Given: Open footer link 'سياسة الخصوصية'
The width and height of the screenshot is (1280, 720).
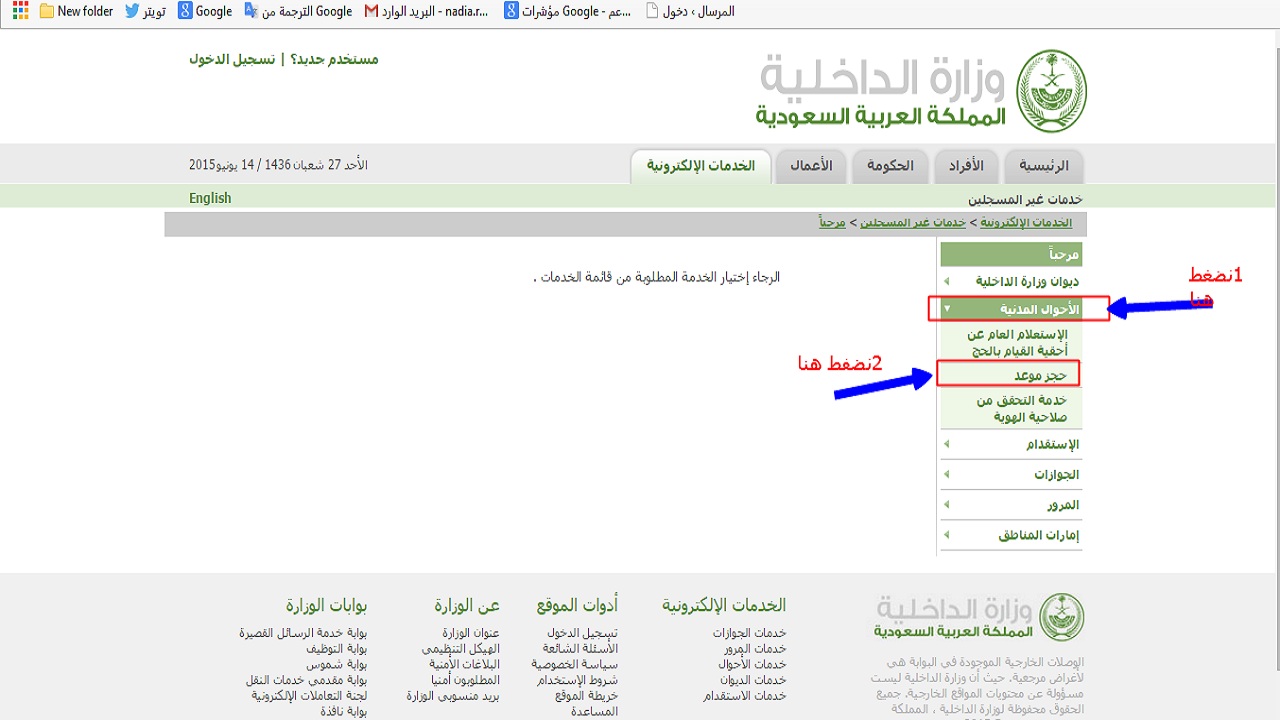Looking at the screenshot, I should coord(574,664).
